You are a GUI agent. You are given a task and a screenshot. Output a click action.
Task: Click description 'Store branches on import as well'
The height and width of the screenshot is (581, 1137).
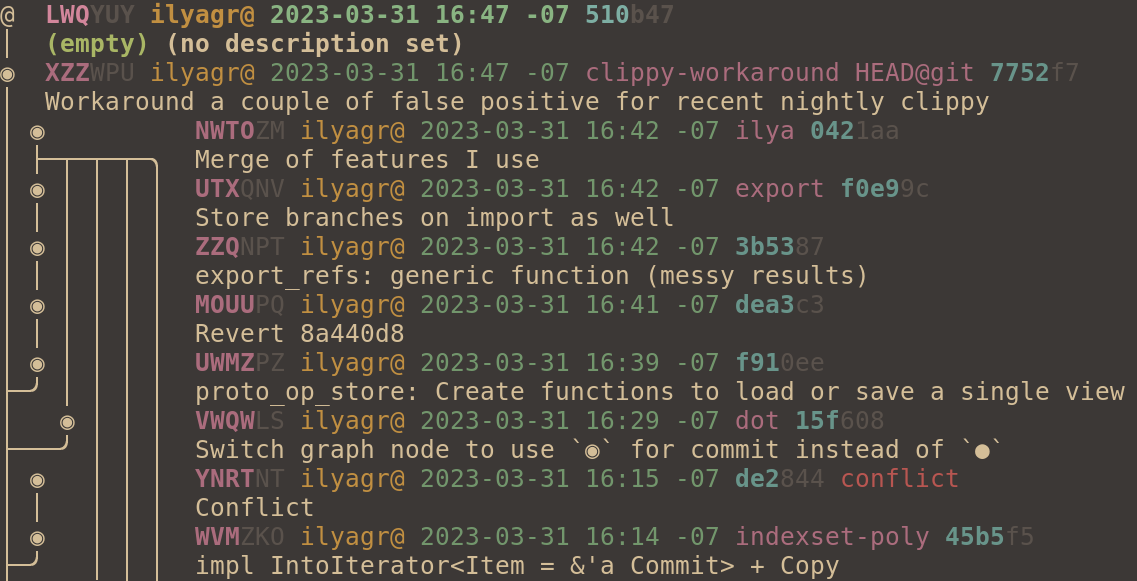click(x=434, y=218)
